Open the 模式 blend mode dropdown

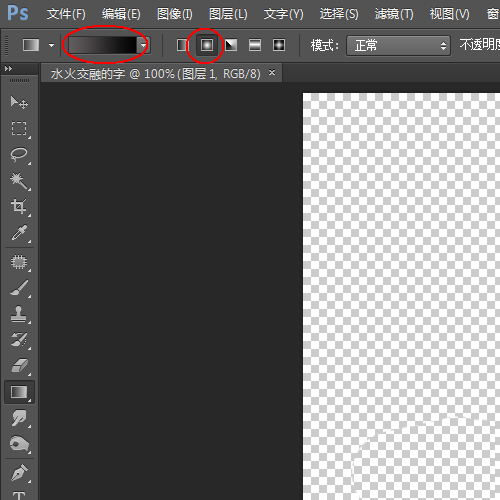(x=399, y=45)
